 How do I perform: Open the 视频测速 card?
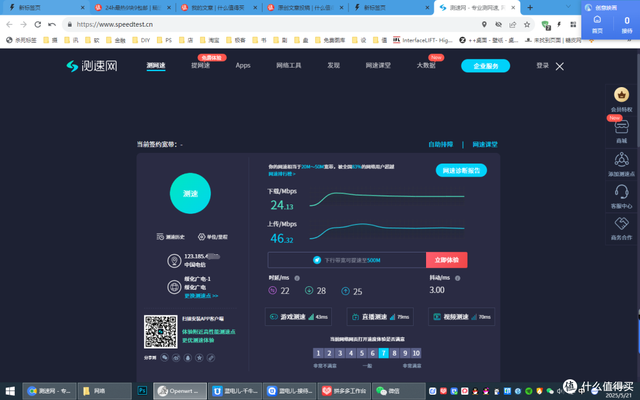click(x=462, y=317)
